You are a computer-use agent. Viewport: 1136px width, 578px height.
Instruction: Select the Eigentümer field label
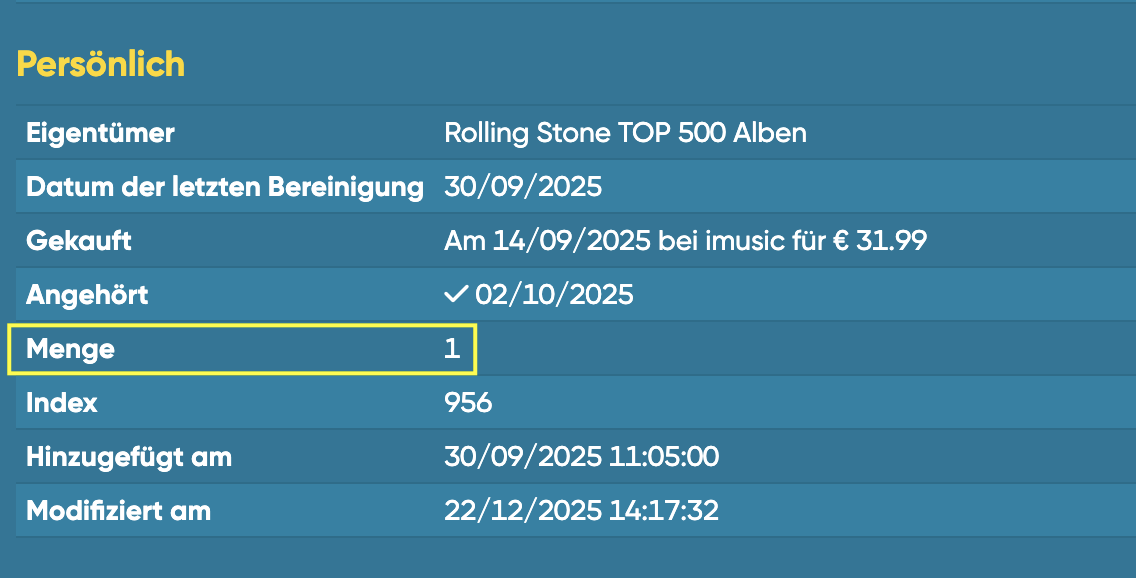click(x=100, y=132)
